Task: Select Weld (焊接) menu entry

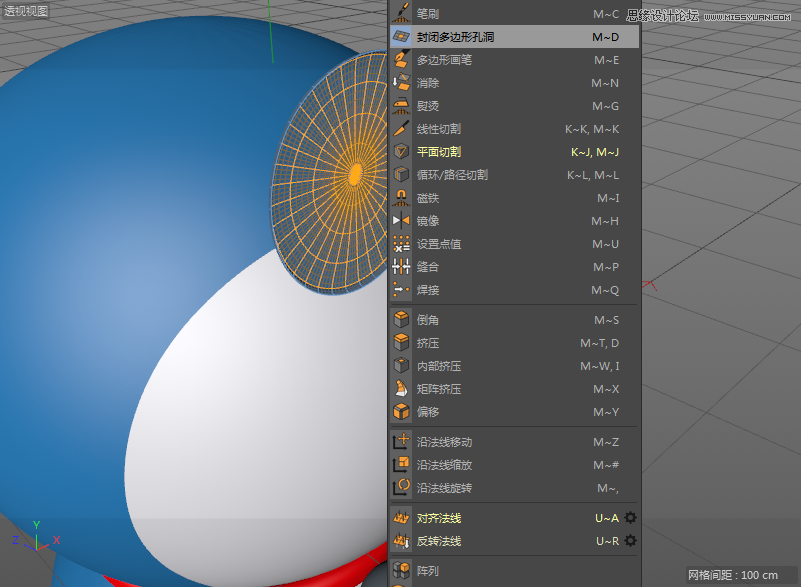Action: pos(428,290)
